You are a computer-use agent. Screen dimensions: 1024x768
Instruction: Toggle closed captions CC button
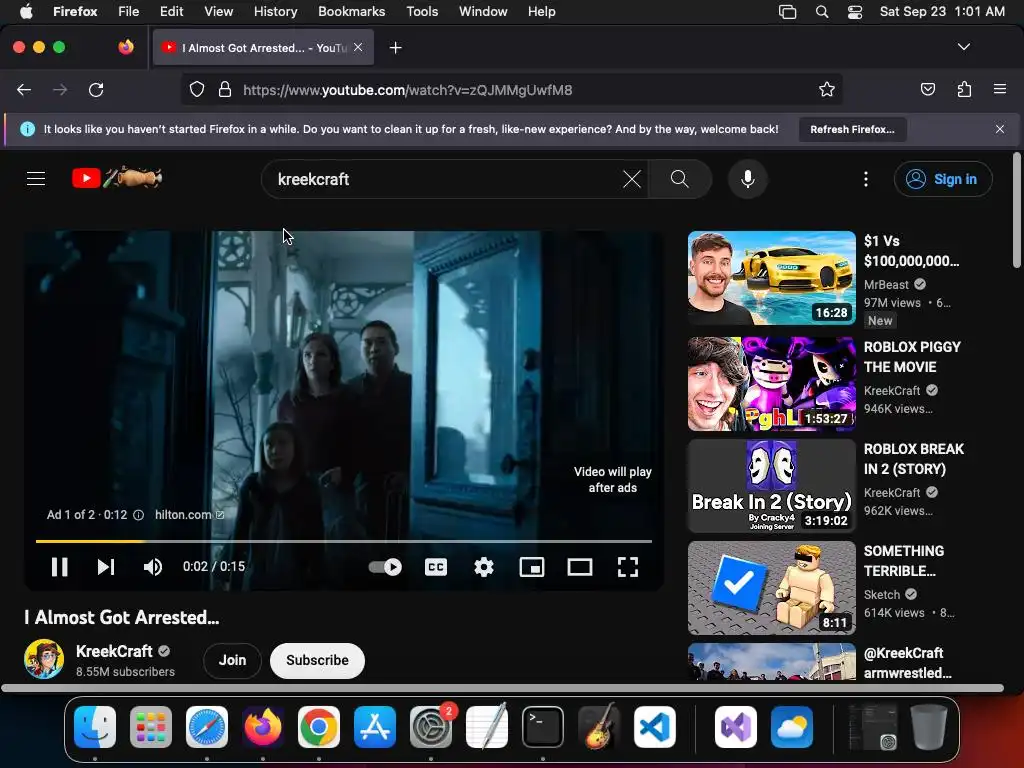tap(436, 567)
